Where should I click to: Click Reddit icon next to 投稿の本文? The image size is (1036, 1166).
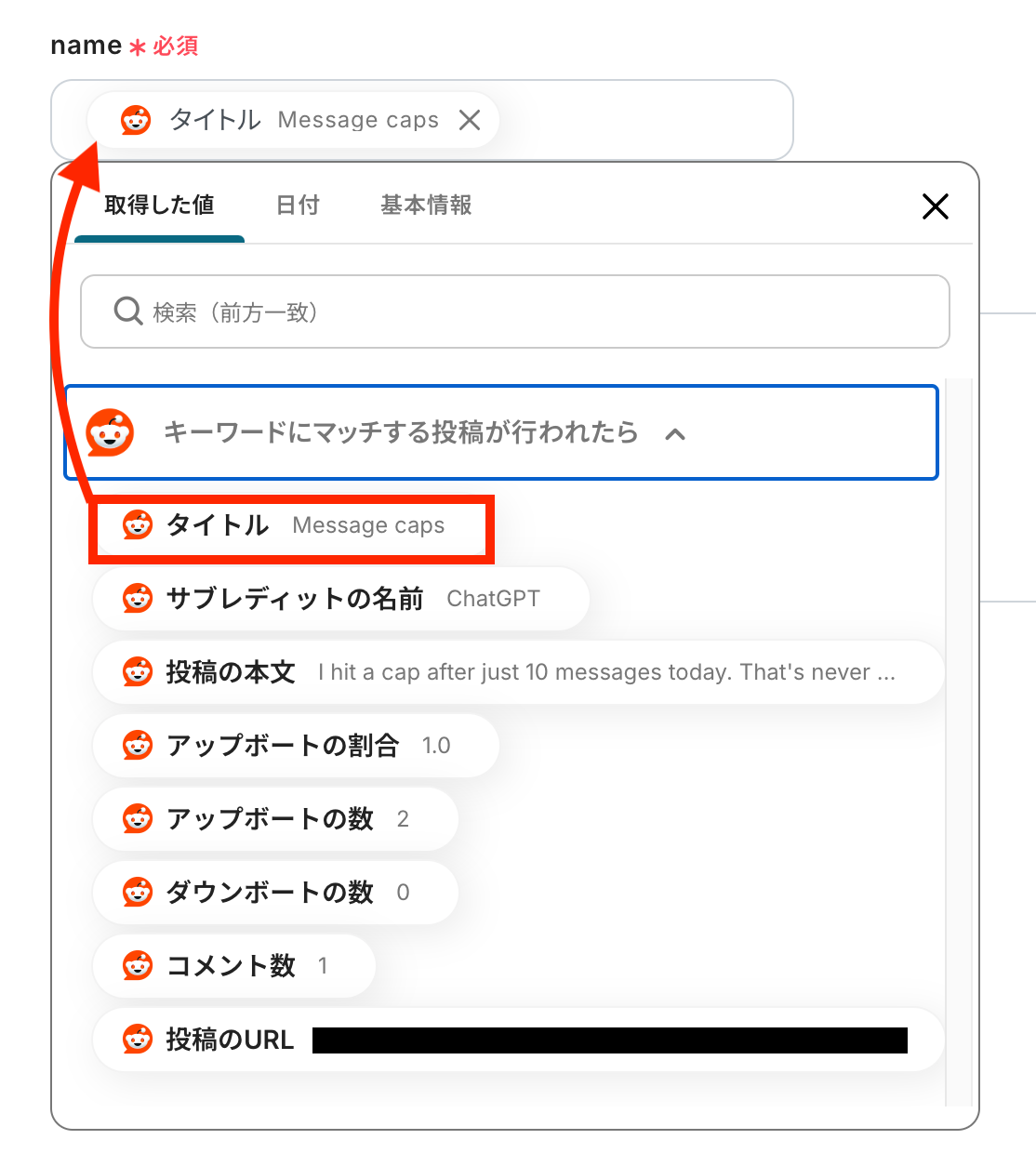tap(138, 672)
